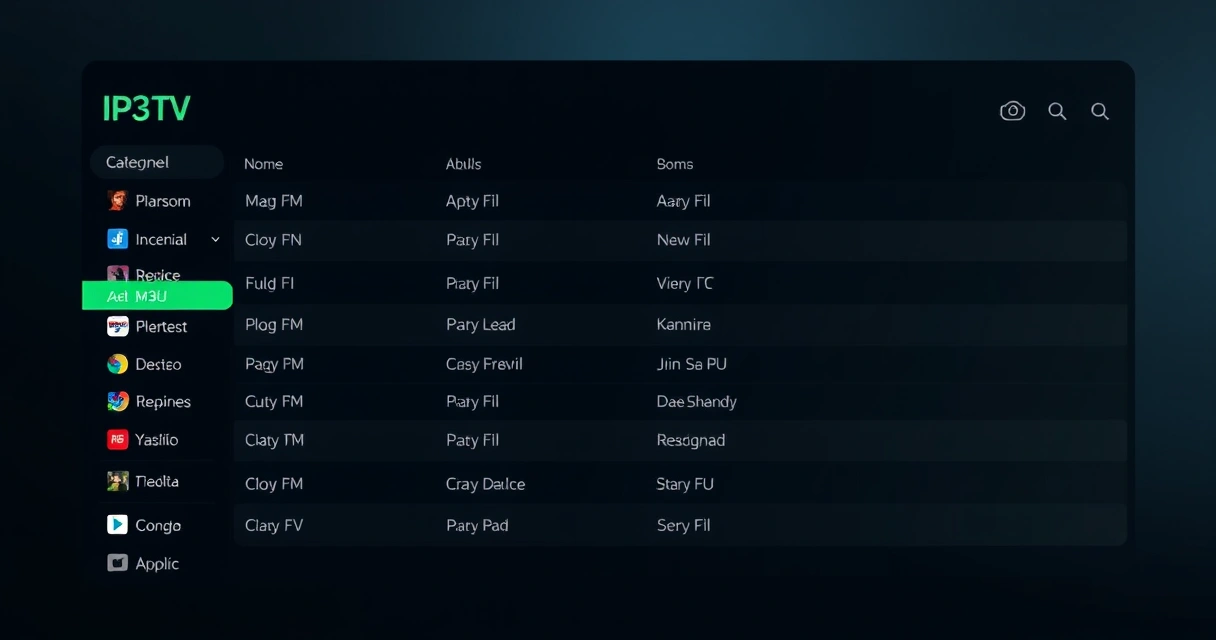The image size is (1216, 640).
Task: Click the round Desteo icon
Action: click(x=117, y=364)
